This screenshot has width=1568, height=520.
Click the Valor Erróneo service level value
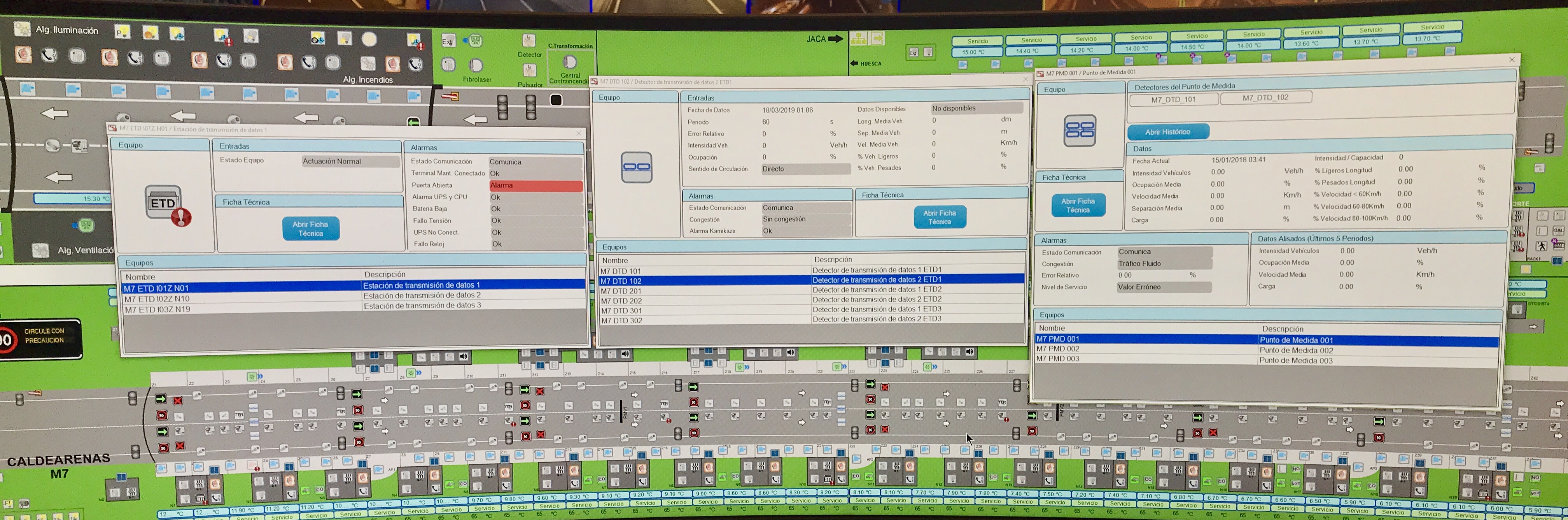1164,287
